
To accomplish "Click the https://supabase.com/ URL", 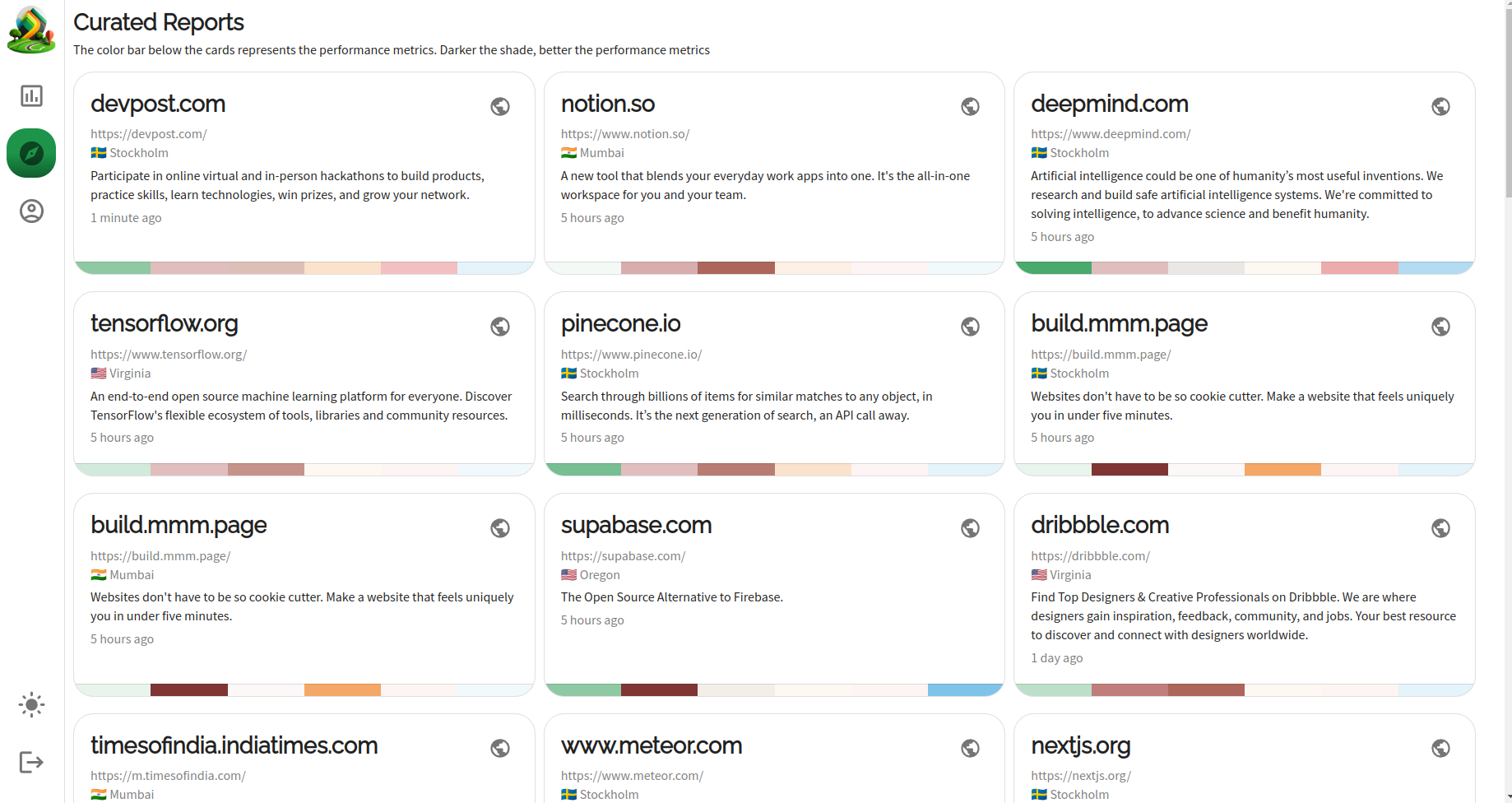I will [624, 555].
